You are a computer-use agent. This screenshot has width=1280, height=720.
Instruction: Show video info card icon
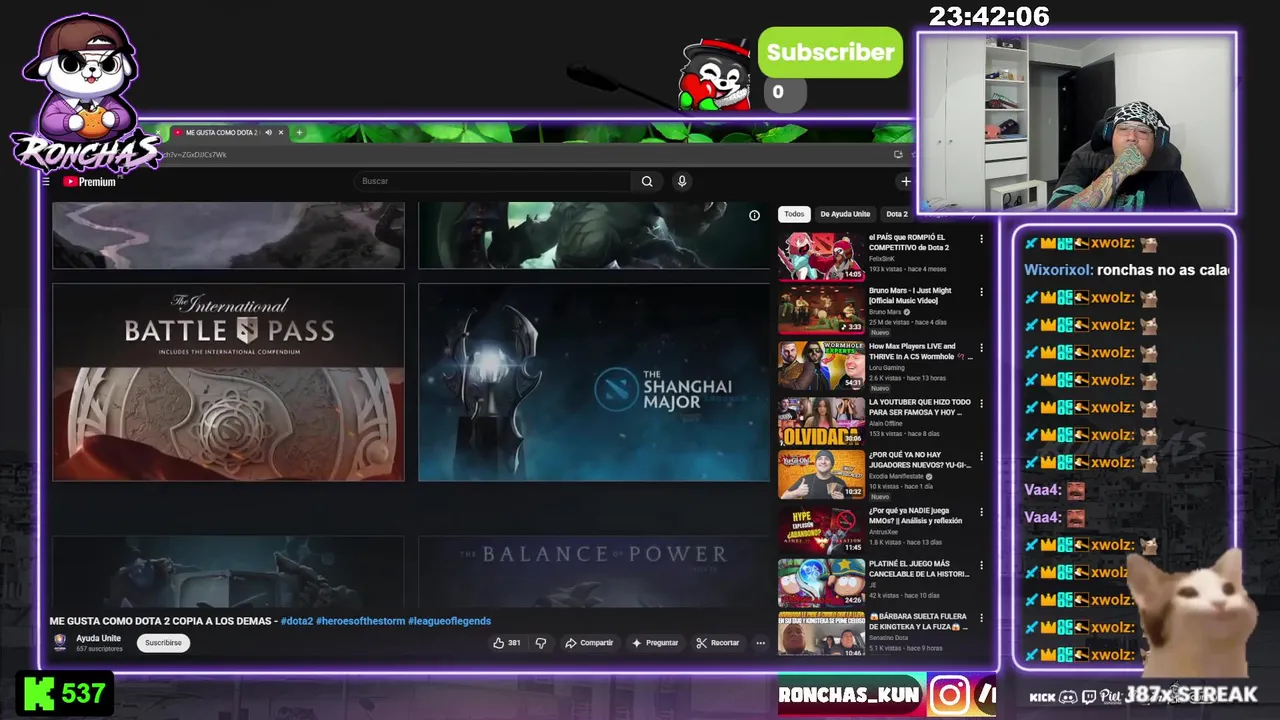click(754, 215)
